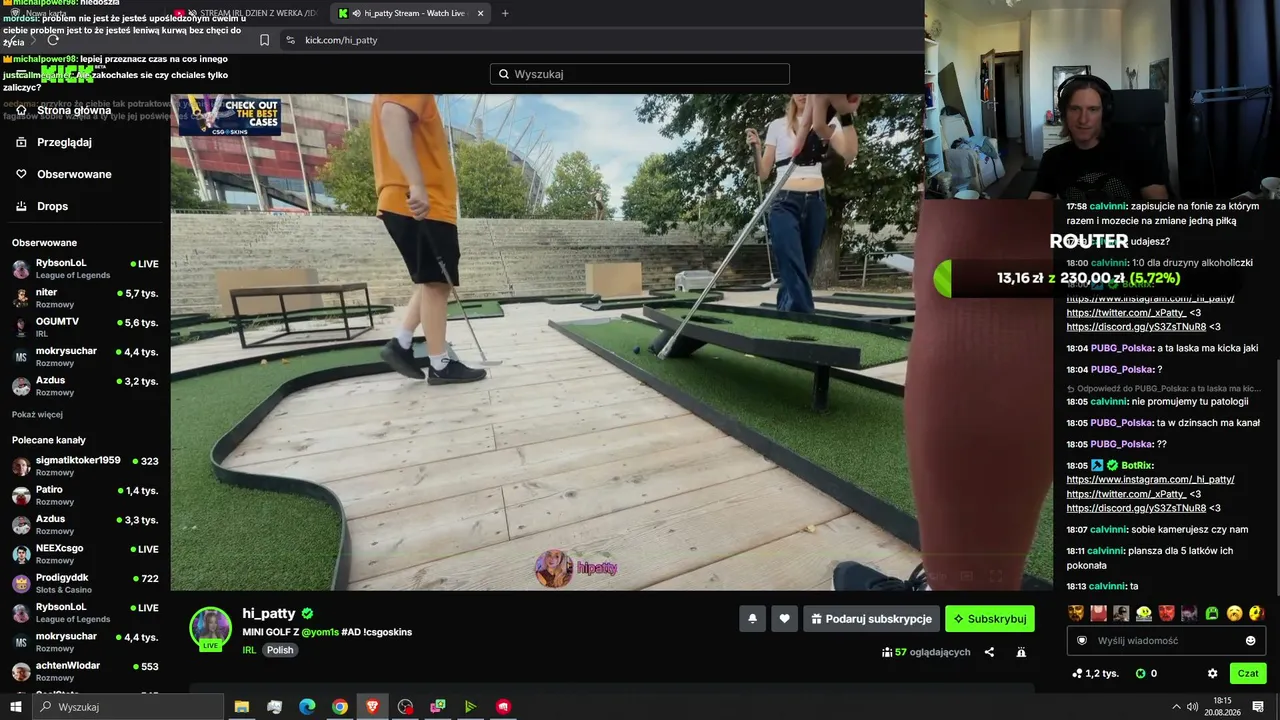Open File Explorer from the taskbar
The width and height of the screenshot is (1280, 720).
(x=242, y=707)
